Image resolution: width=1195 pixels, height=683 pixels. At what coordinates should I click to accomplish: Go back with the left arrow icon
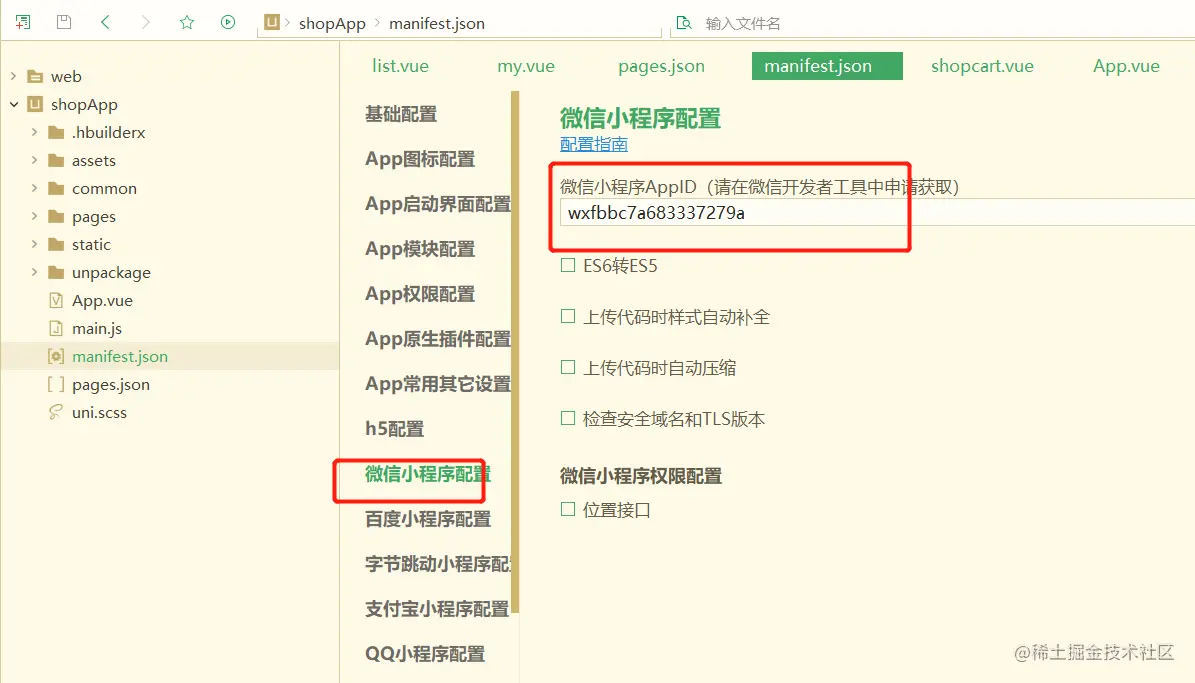pos(105,22)
